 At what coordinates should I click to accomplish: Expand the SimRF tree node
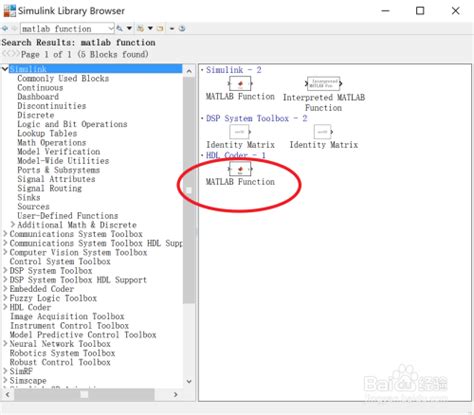[x=5, y=371]
